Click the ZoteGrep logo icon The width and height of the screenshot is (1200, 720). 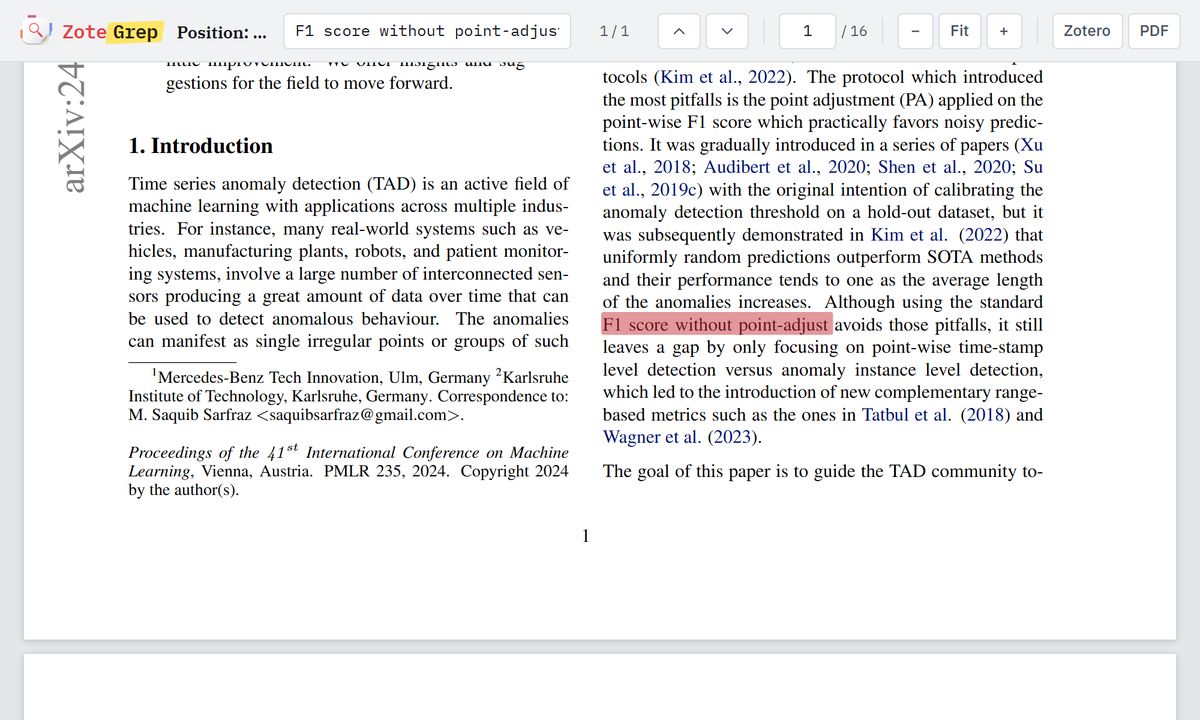point(35,31)
